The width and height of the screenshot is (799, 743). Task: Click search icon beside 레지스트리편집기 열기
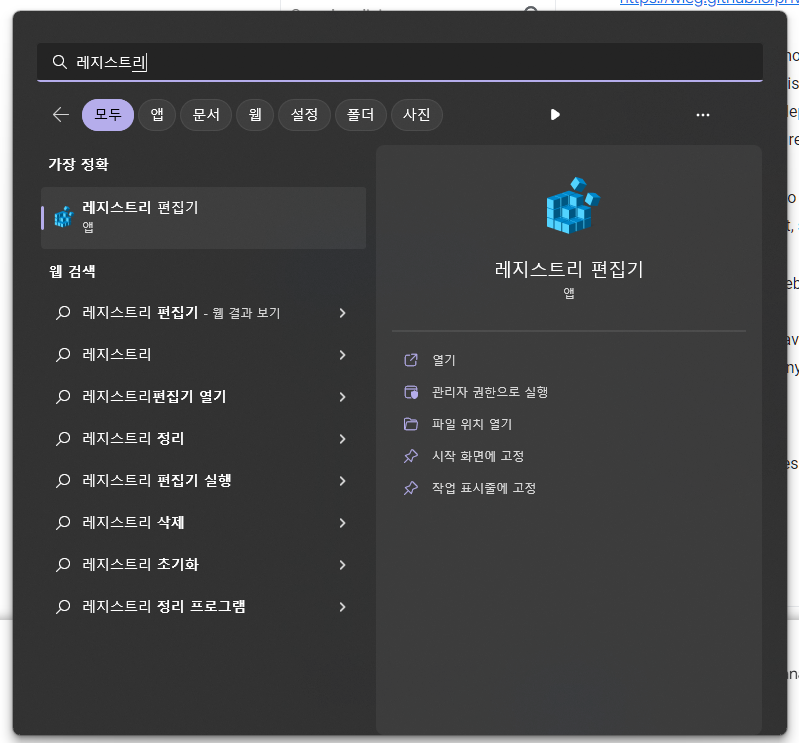[63, 396]
